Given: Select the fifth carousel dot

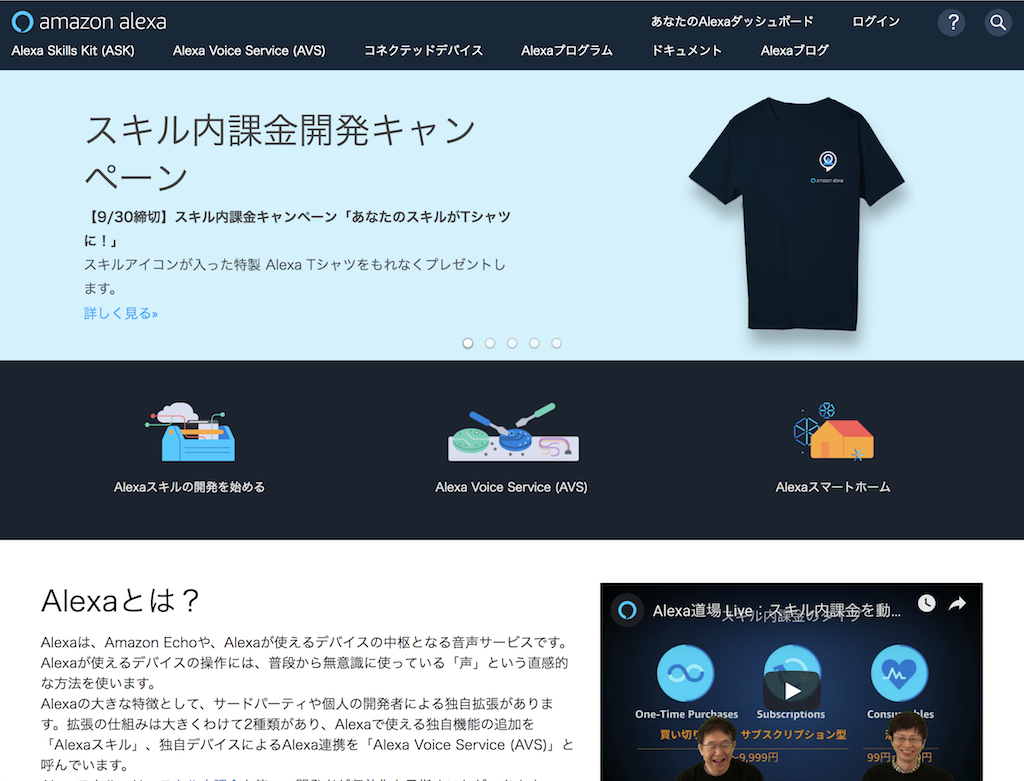Looking at the screenshot, I should pyautogui.click(x=556, y=343).
